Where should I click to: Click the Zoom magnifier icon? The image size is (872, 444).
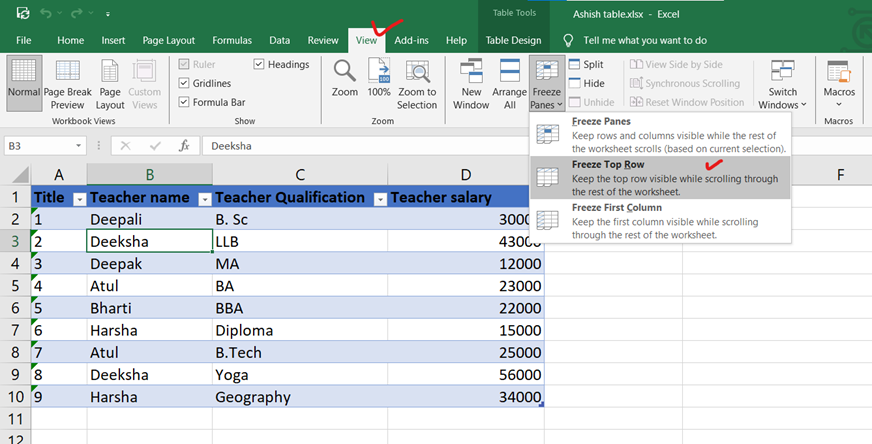[345, 75]
